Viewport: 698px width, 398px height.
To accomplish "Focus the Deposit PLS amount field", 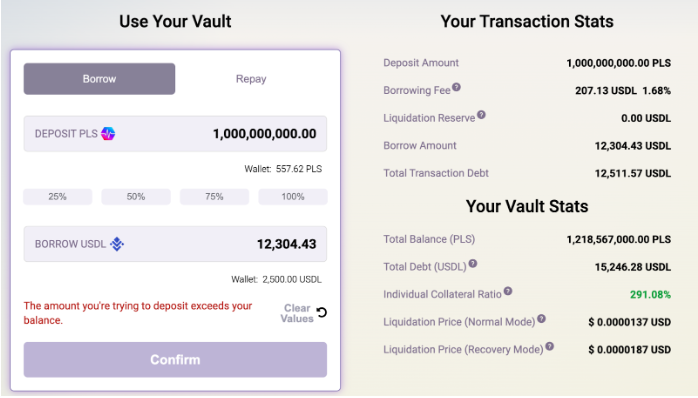I will (x=175, y=134).
